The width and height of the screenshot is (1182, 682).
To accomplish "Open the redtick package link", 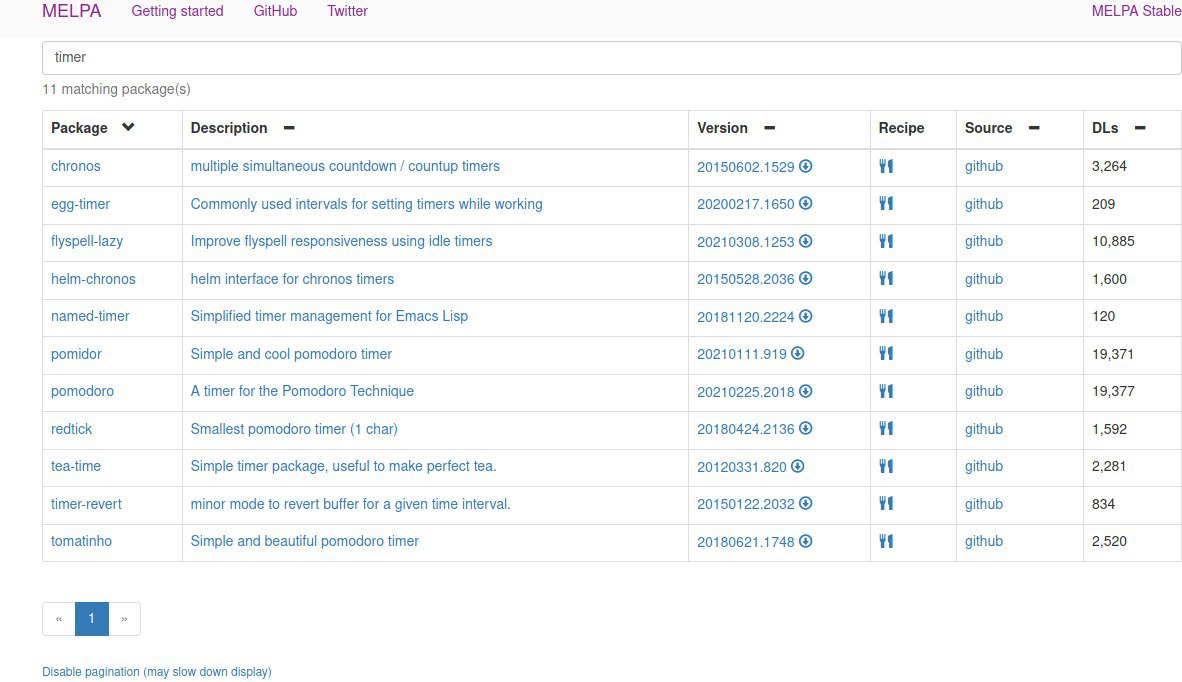I will 72,429.
